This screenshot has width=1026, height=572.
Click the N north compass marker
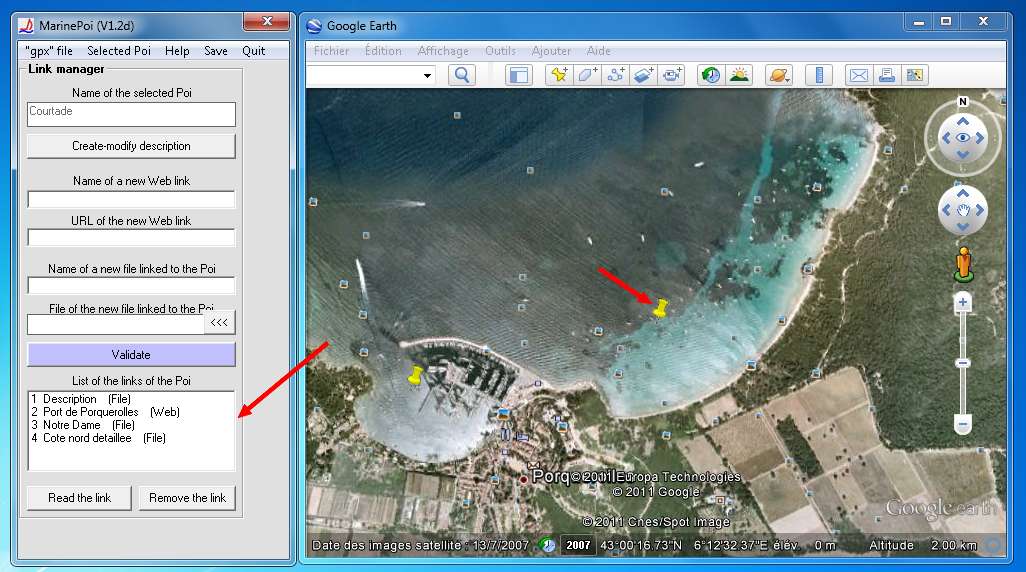pyautogui.click(x=963, y=101)
